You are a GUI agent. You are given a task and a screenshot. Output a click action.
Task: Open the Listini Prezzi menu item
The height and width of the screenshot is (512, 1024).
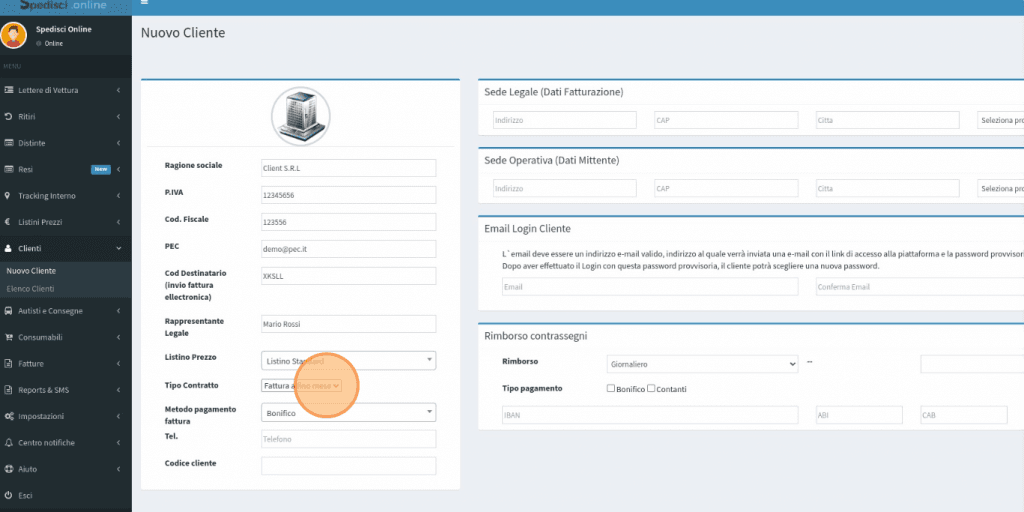(65, 222)
